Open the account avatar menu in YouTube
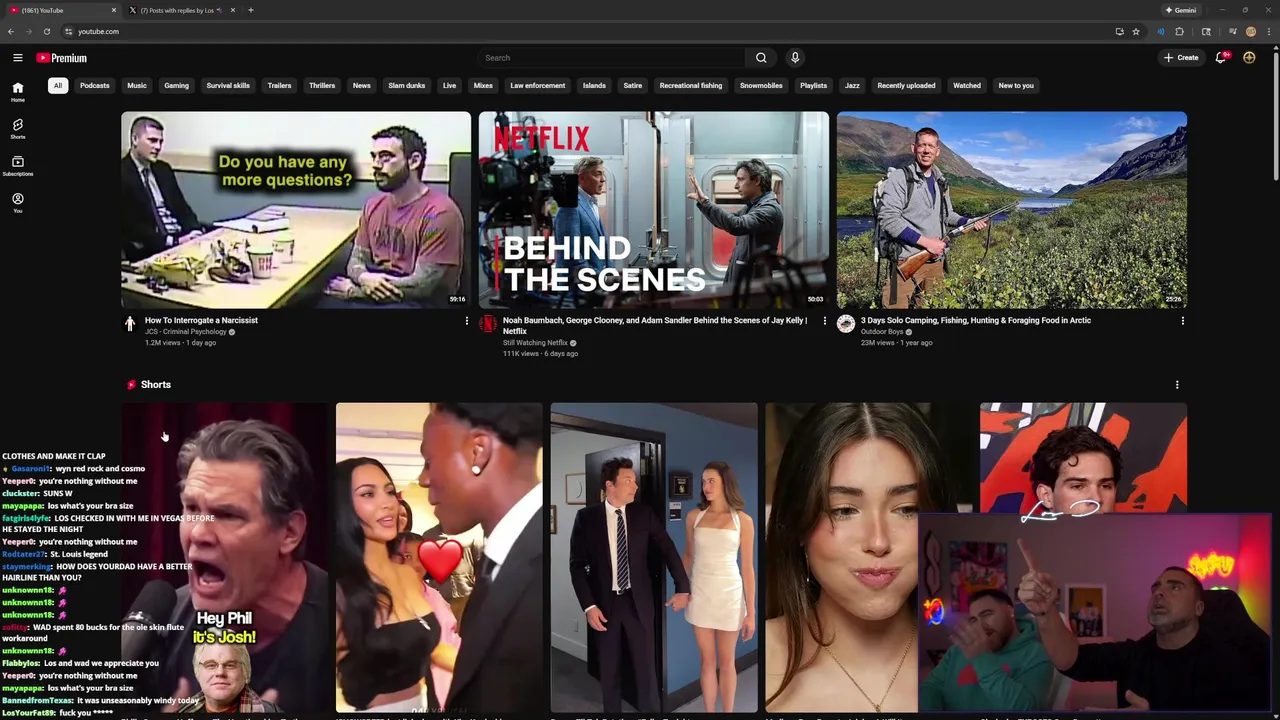Viewport: 1280px width, 720px height. click(1249, 58)
